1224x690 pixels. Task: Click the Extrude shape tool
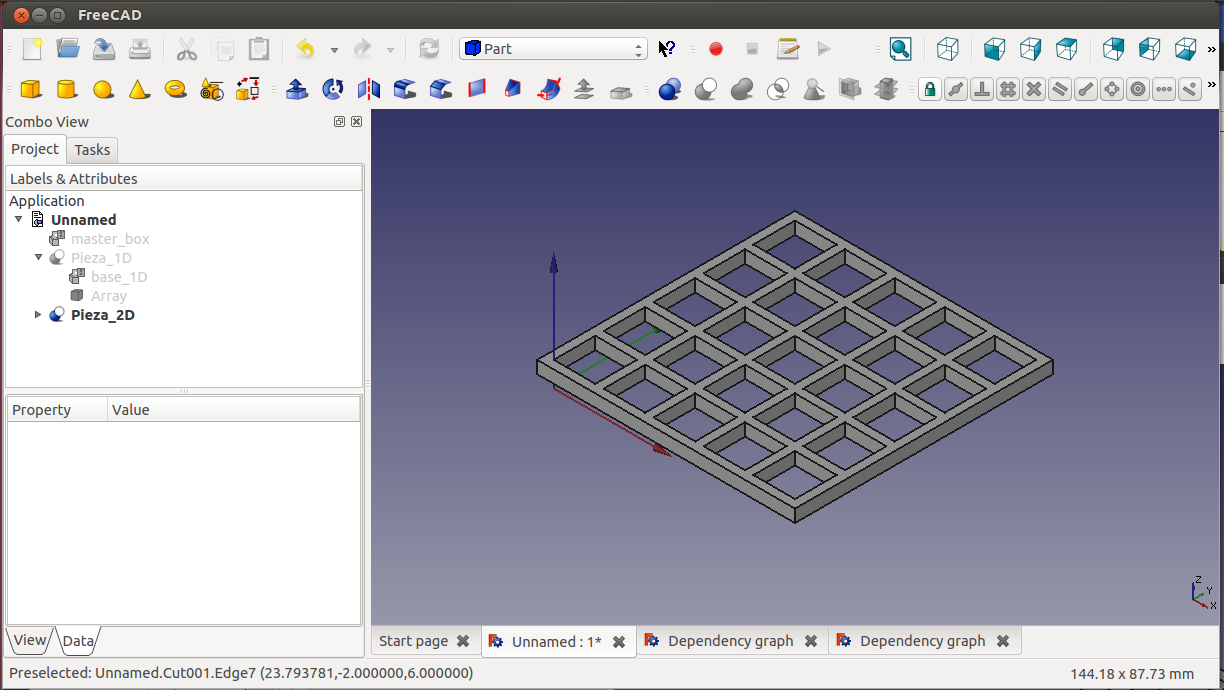[x=297, y=89]
